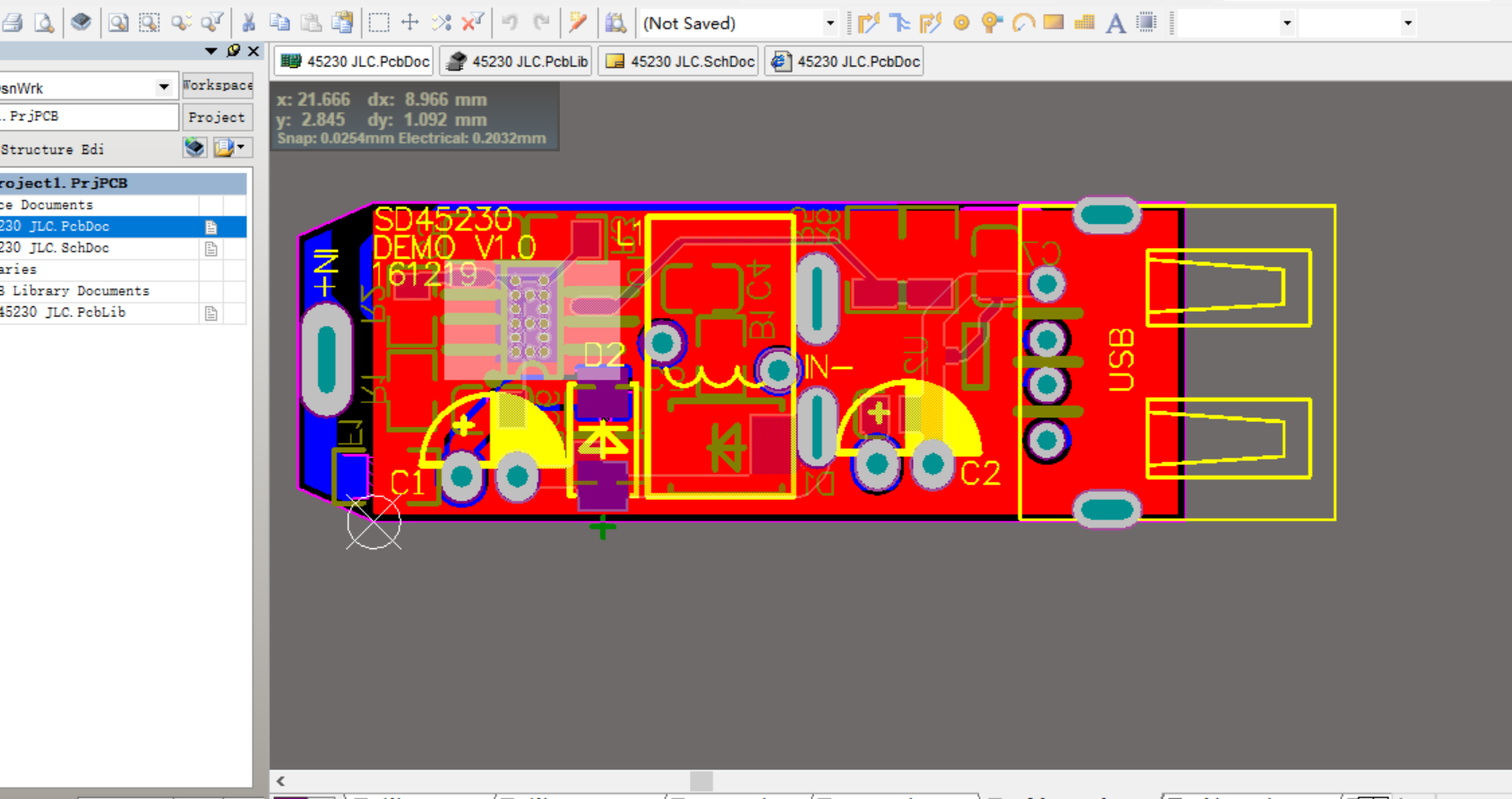Image resolution: width=1512 pixels, height=799 pixels.
Task: Clear the current filter icon
Action: [473, 22]
